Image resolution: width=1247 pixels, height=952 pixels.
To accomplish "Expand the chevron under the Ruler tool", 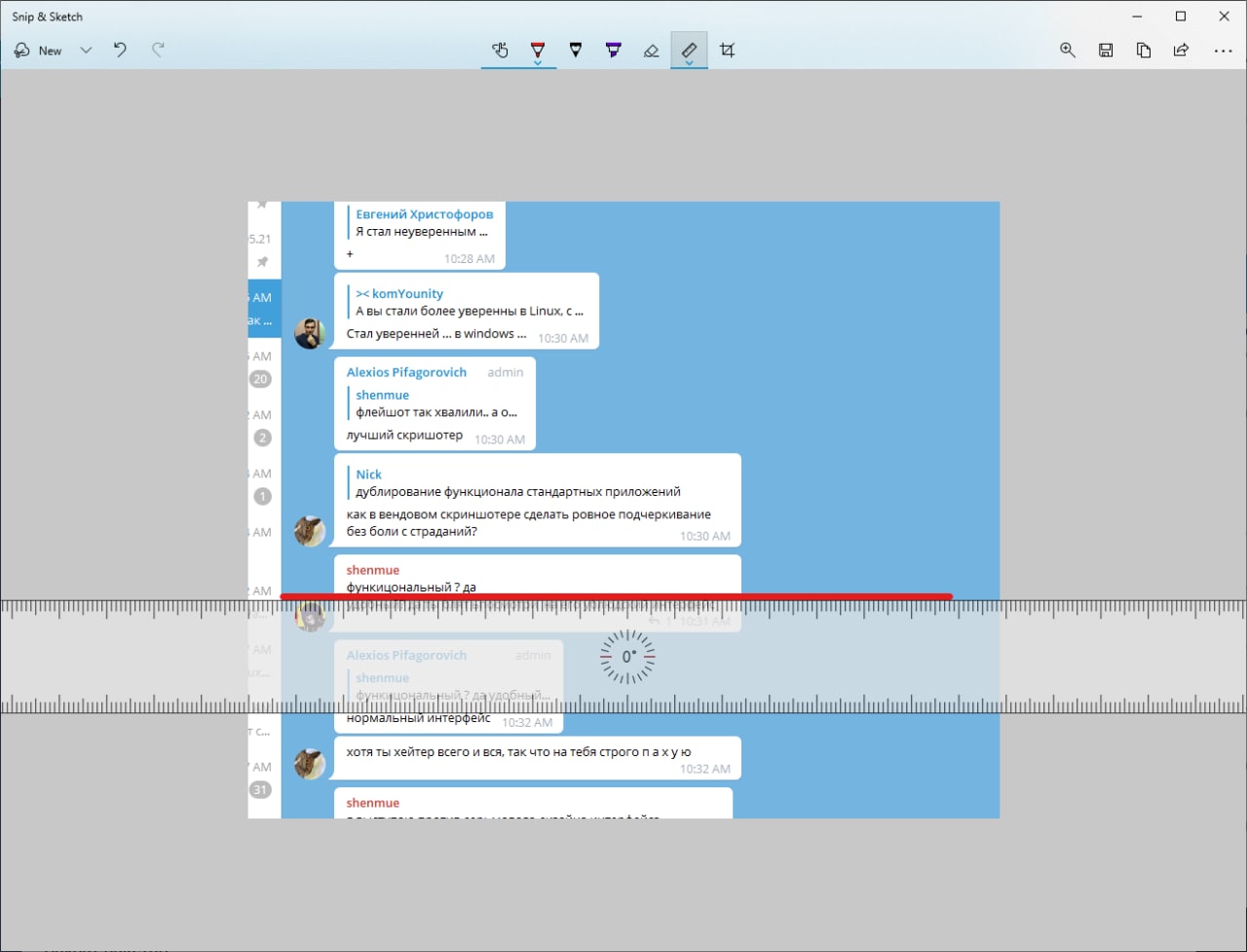I will coord(689,63).
